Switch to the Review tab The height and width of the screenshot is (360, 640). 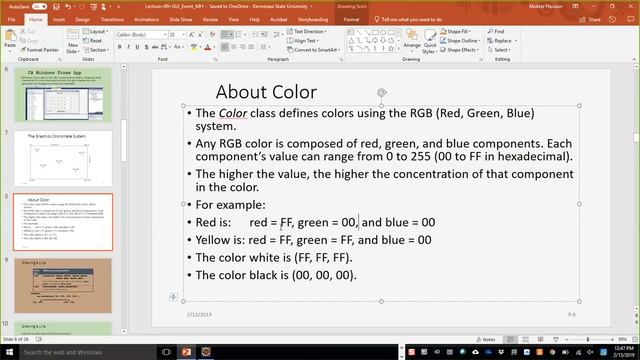pyautogui.click(x=210, y=20)
